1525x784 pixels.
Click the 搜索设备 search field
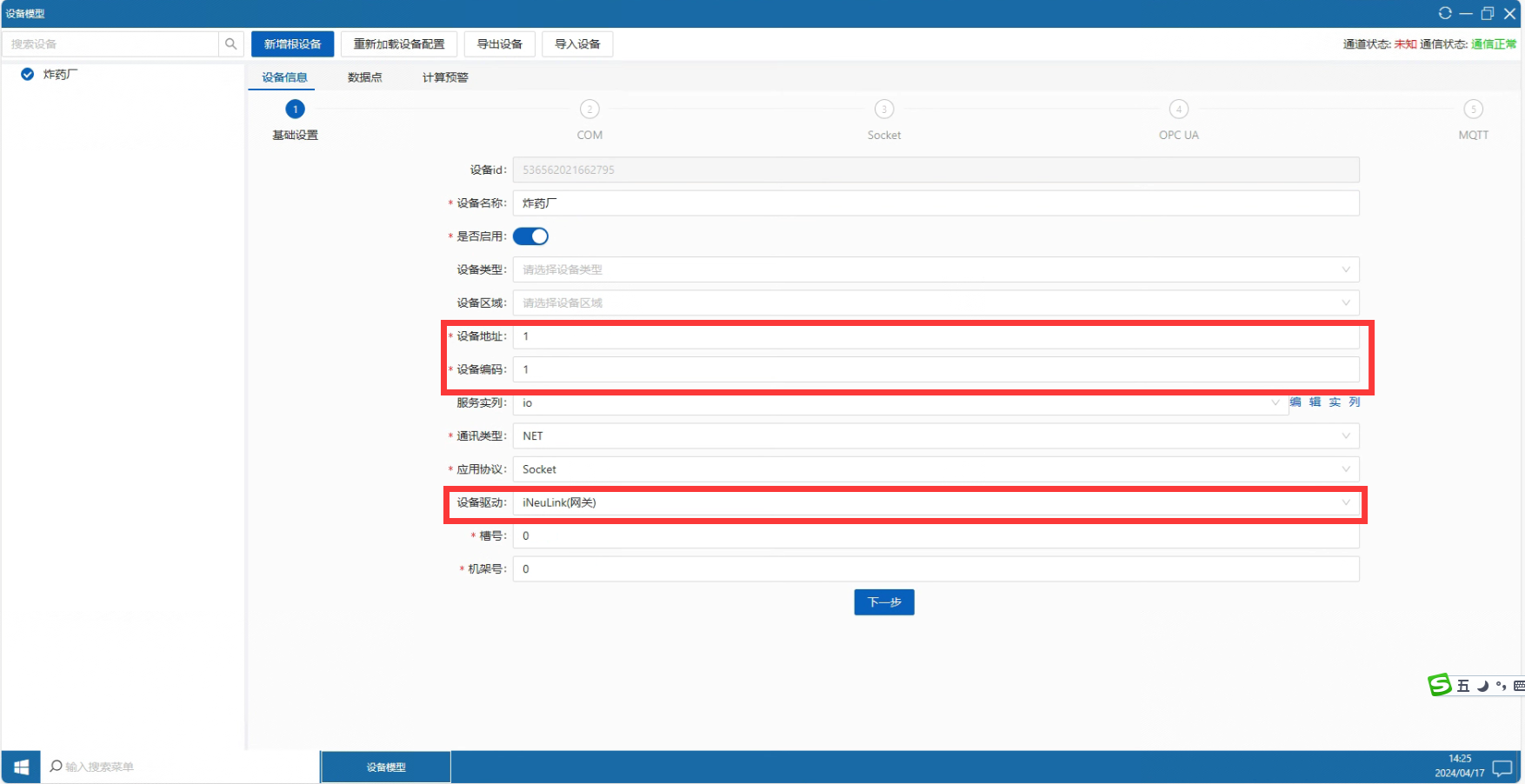click(x=110, y=44)
